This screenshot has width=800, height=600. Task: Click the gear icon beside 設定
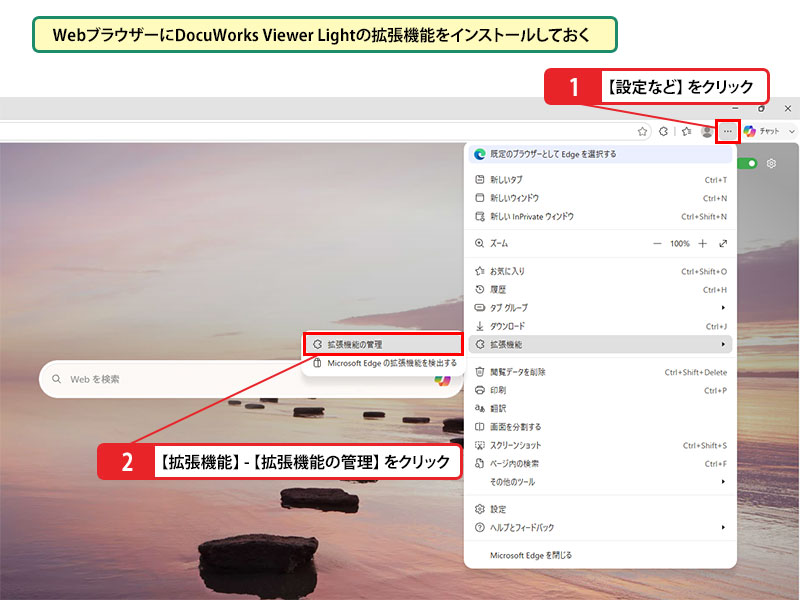pyautogui.click(x=480, y=509)
